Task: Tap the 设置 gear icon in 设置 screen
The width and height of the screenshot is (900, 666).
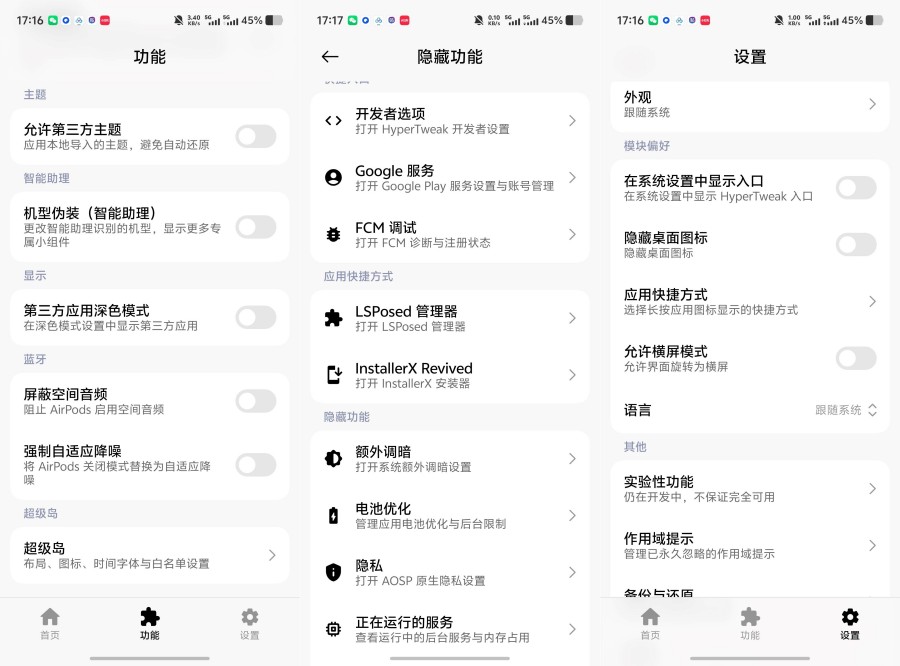Action: coord(850,617)
